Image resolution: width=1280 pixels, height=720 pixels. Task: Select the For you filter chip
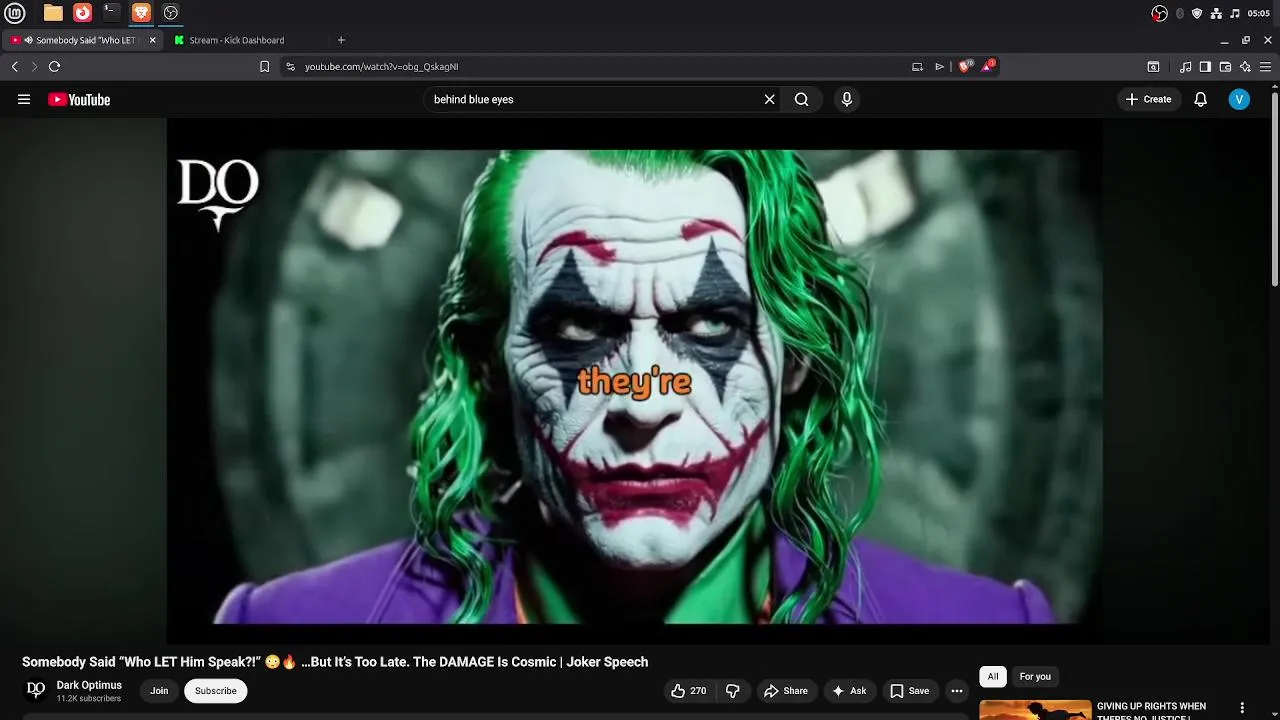coord(1035,677)
